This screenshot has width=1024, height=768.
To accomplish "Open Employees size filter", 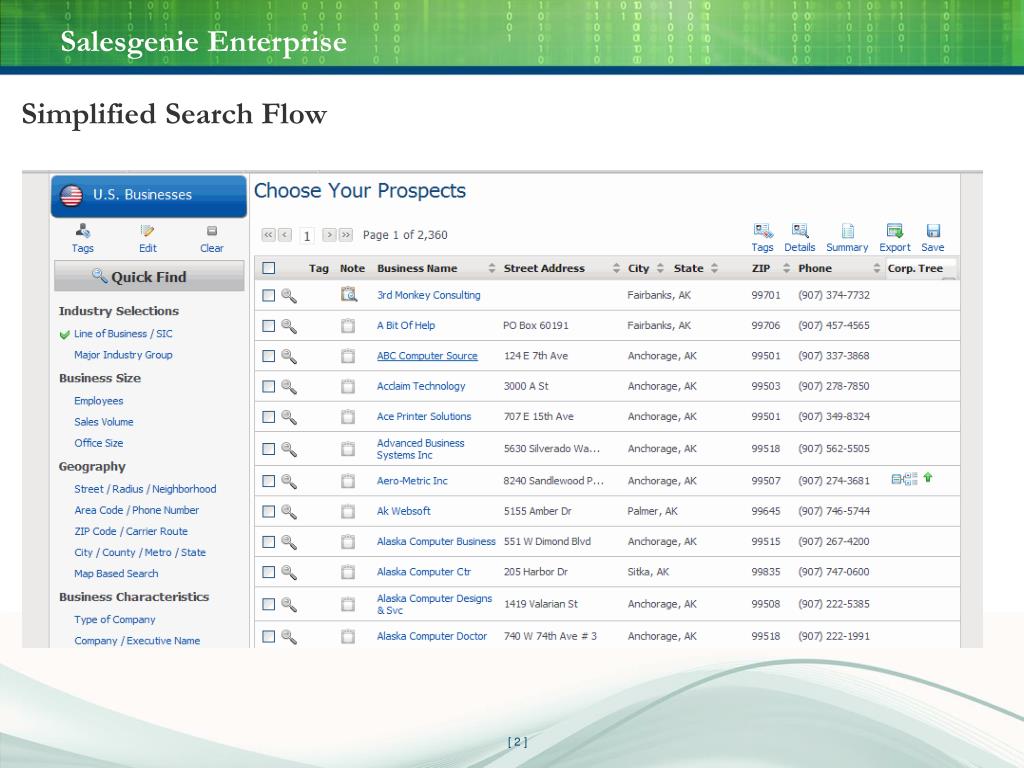I will 99,401.
